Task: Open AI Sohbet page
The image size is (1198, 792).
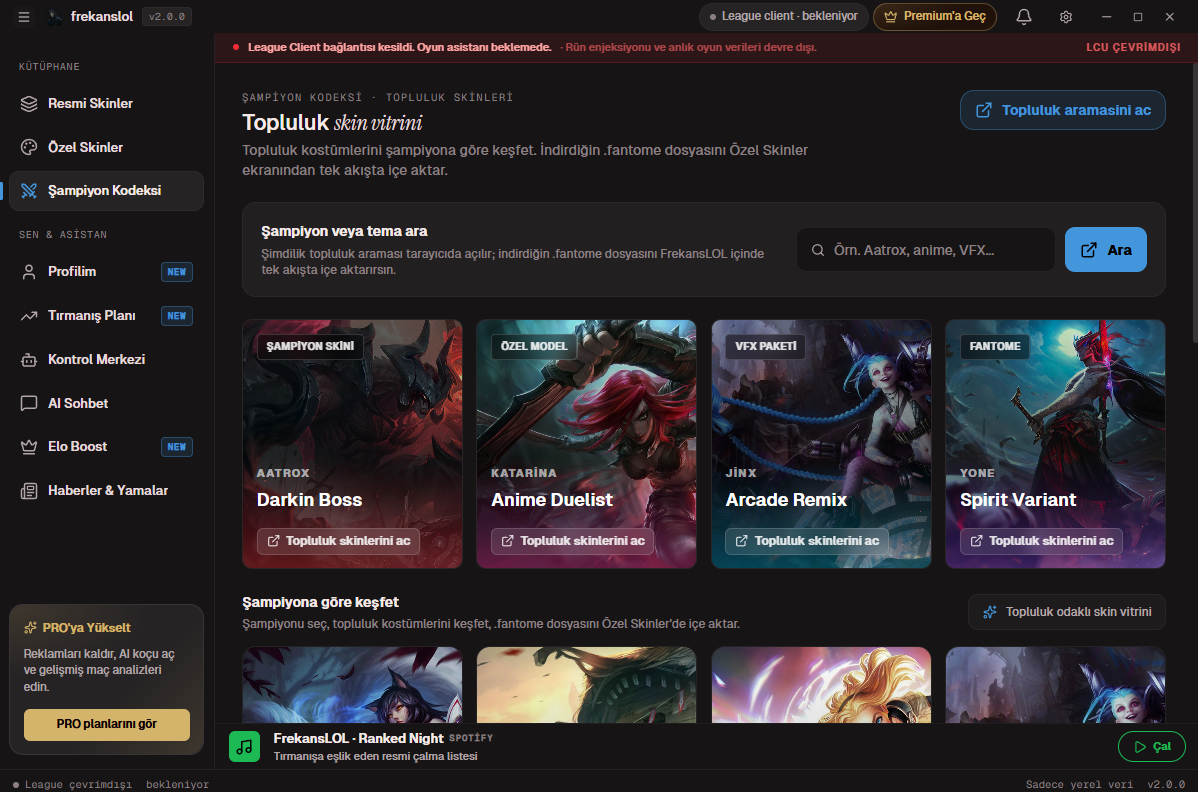Action: point(106,403)
